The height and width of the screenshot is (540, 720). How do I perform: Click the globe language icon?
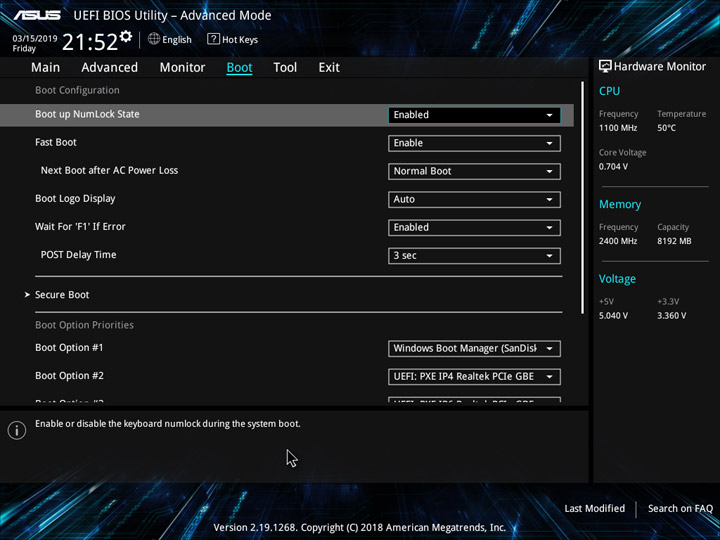pyautogui.click(x=154, y=39)
